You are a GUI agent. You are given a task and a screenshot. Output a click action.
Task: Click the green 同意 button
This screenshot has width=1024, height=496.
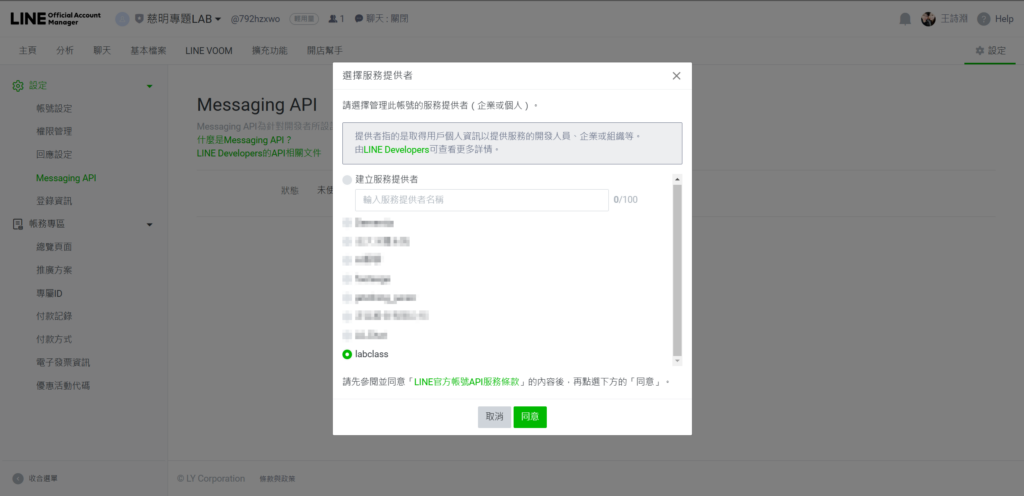530,417
